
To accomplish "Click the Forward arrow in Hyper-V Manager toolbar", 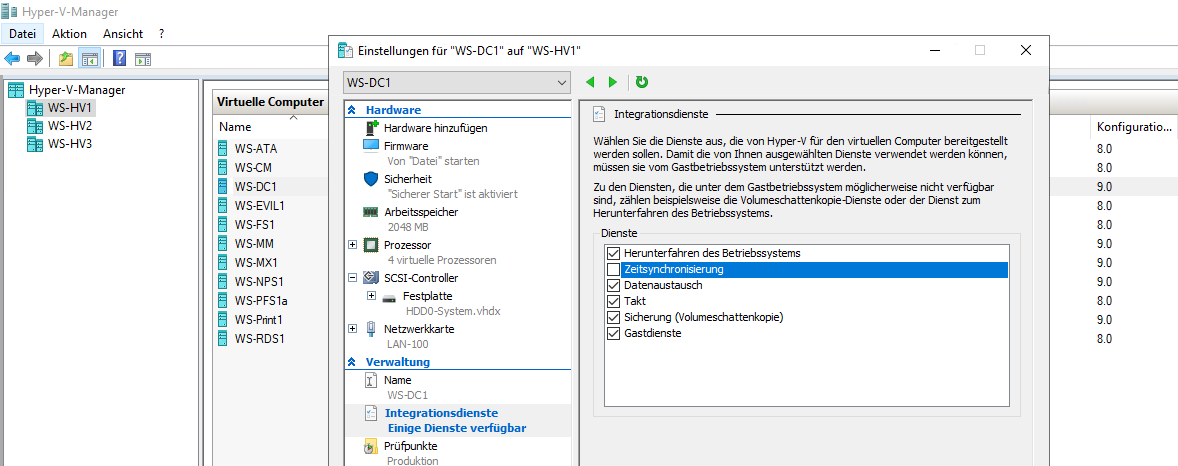I will (35, 59).
